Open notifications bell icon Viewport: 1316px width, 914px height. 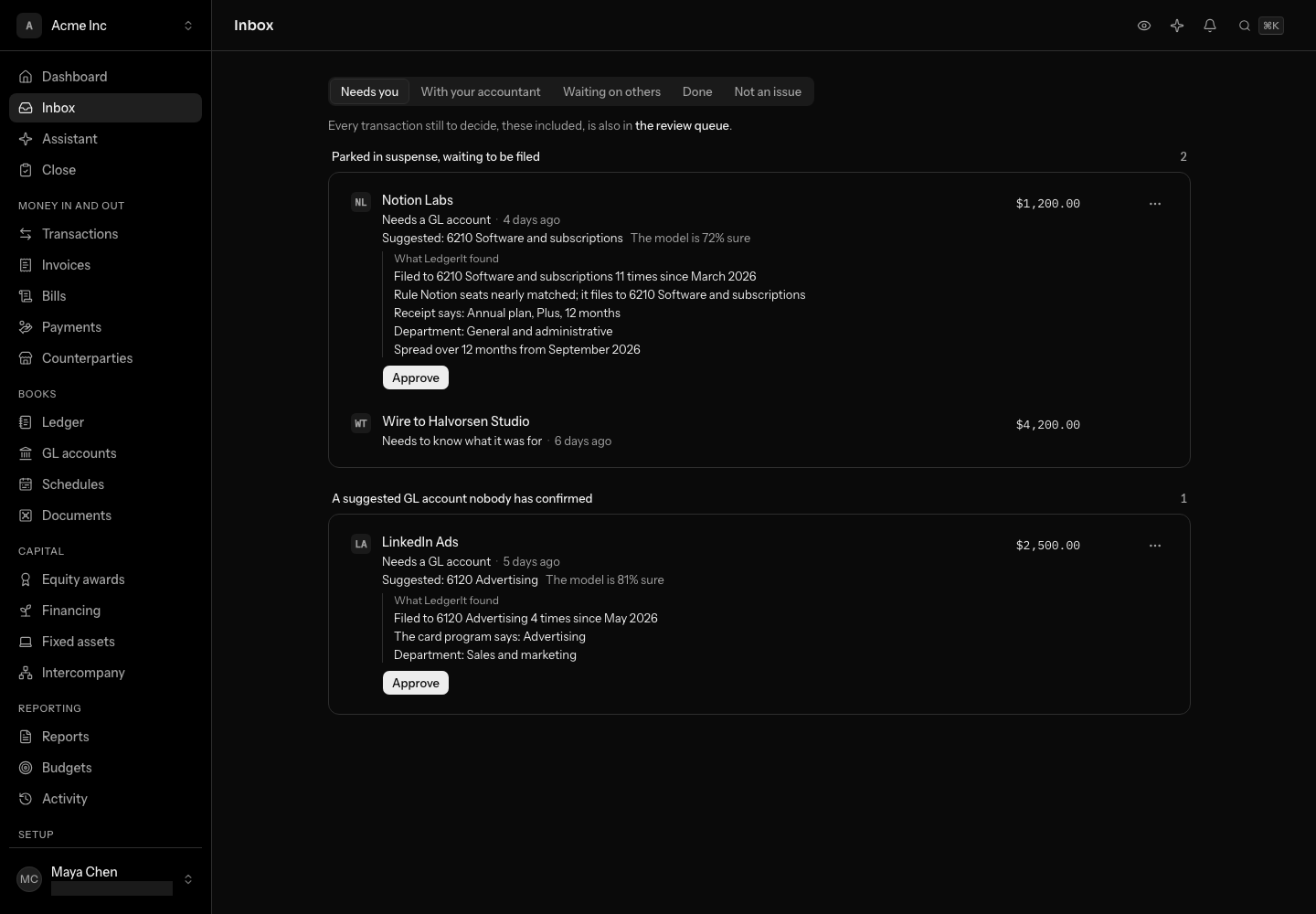(1210, 26)
